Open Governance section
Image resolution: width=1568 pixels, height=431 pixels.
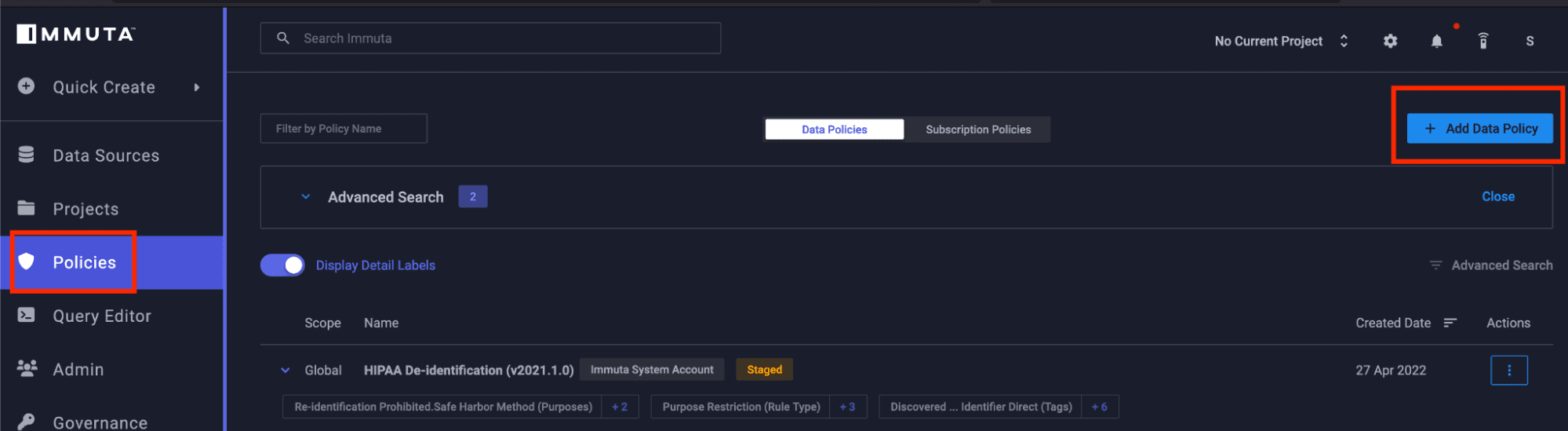(100, 422)
